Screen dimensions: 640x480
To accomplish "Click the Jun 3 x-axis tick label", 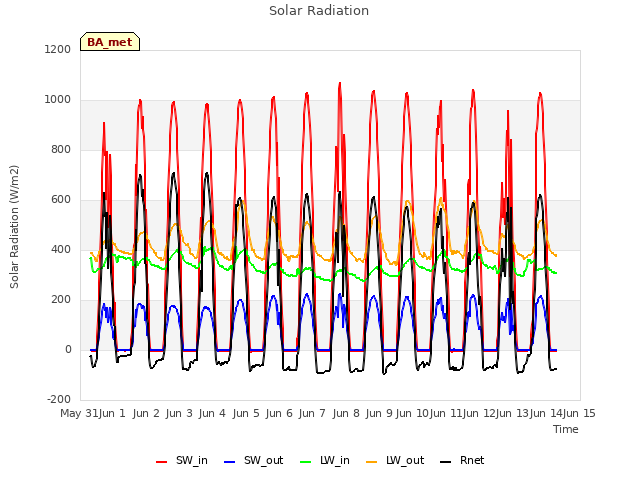I will (179, 413).
